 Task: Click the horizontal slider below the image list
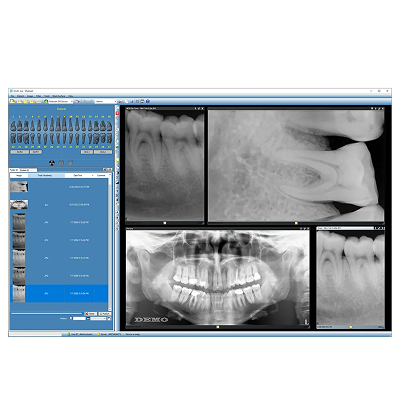tap(47, 314)
